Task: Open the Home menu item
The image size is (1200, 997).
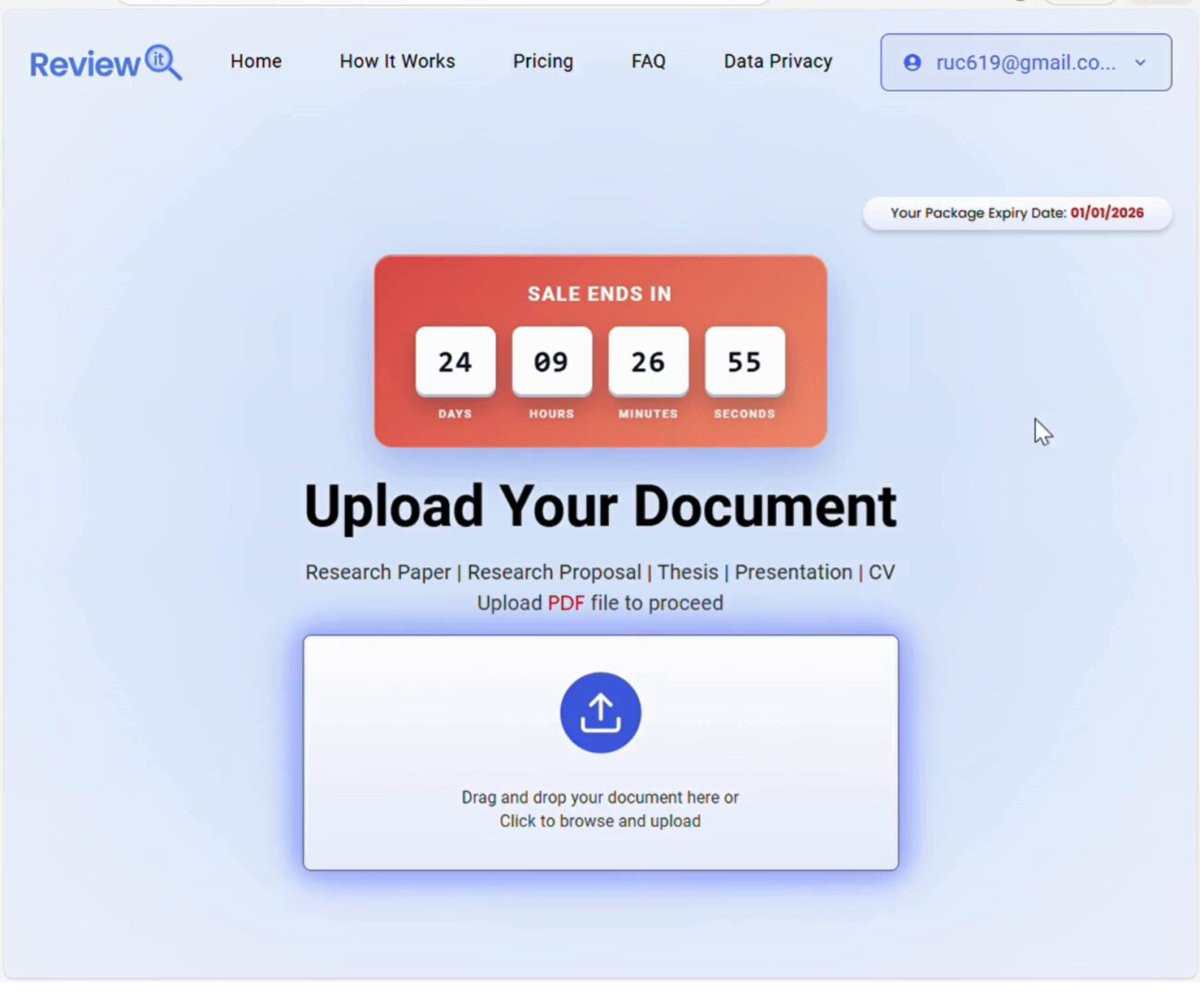Action: click(x=256, y=61)
